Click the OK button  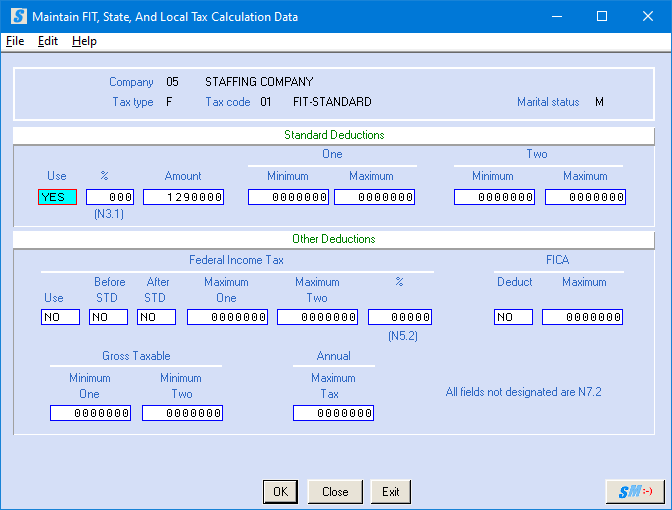pyautogui.click(x=280, y=492)
